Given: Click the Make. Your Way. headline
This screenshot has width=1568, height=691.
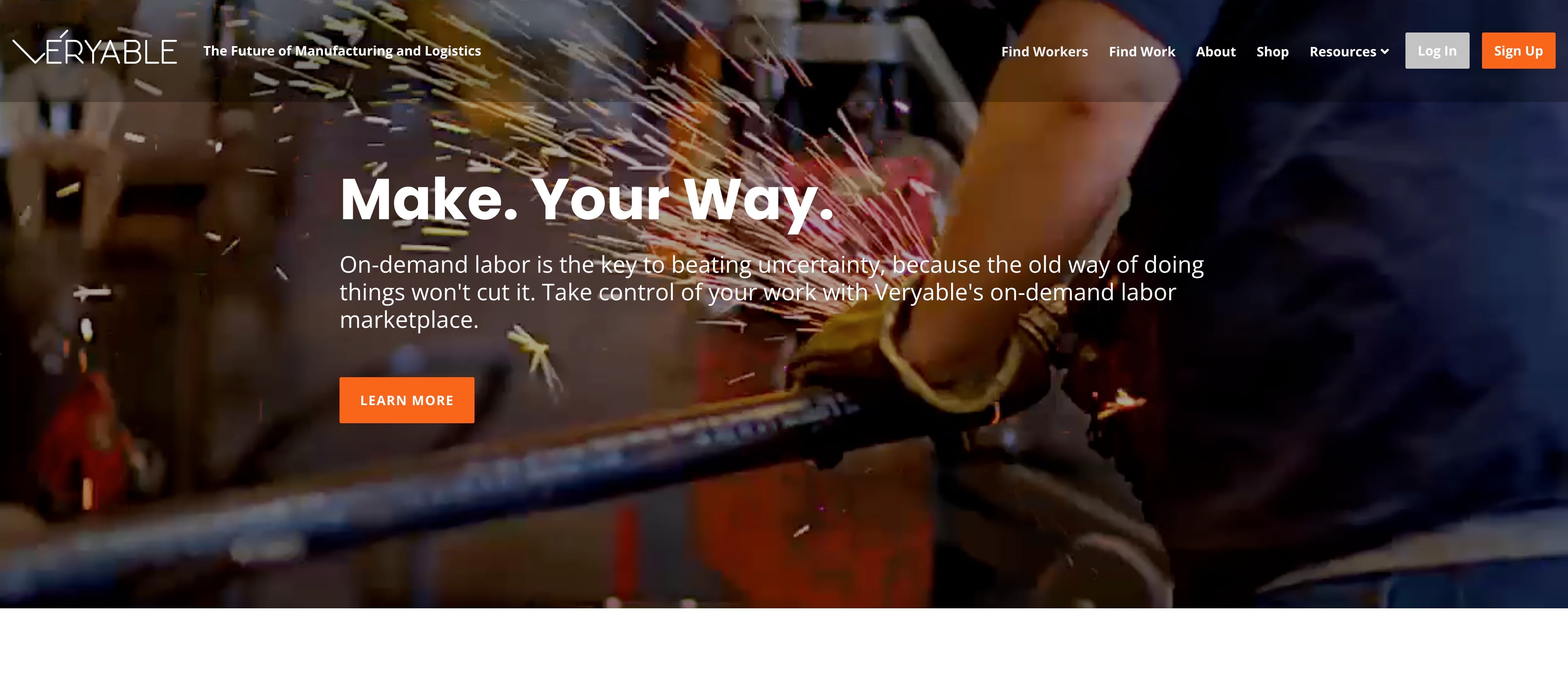Looking at the screenshot, I should [586, 199].
